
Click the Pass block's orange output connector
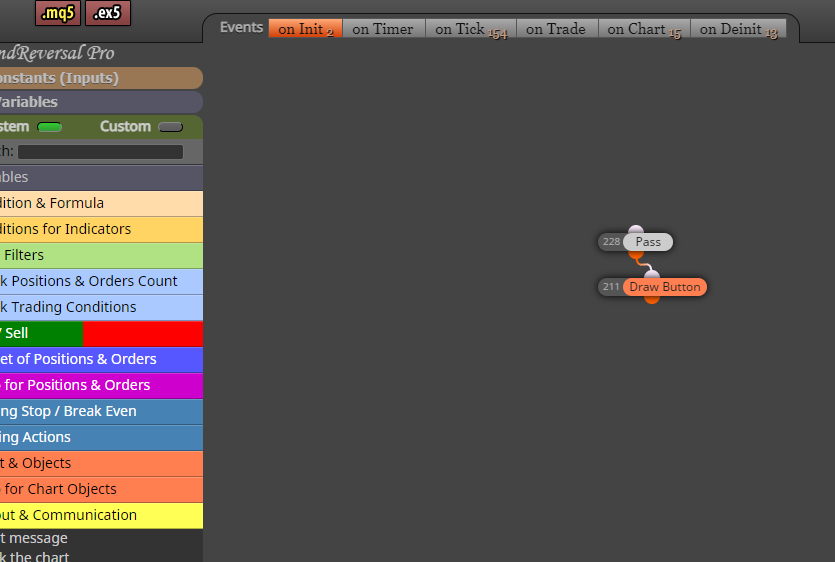(x=636, y=255)
